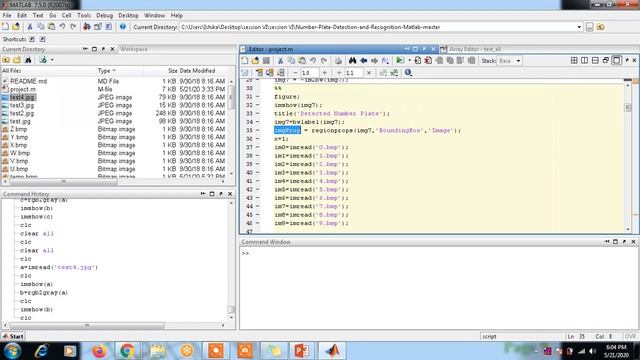Click MATLAB Start button

(13, 336)
